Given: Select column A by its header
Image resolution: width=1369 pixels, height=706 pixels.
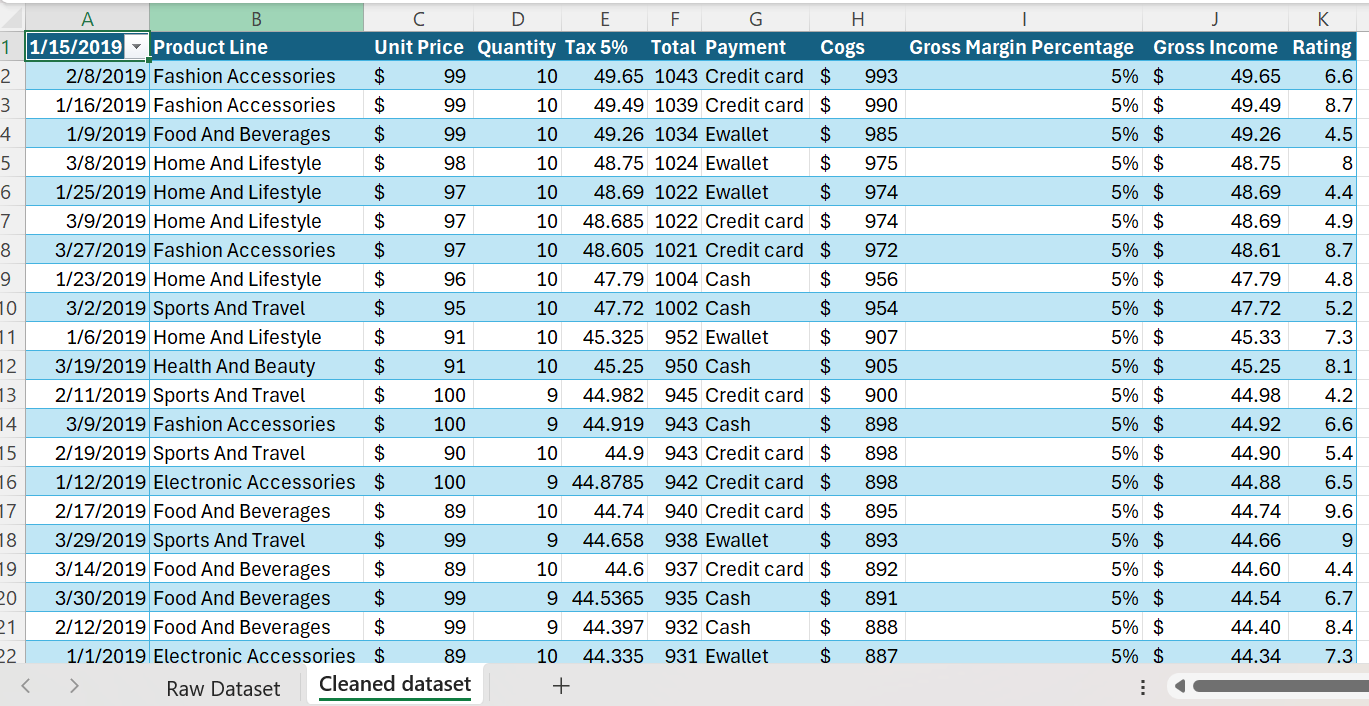Looking at the screenshot, I should pos(87,18).
